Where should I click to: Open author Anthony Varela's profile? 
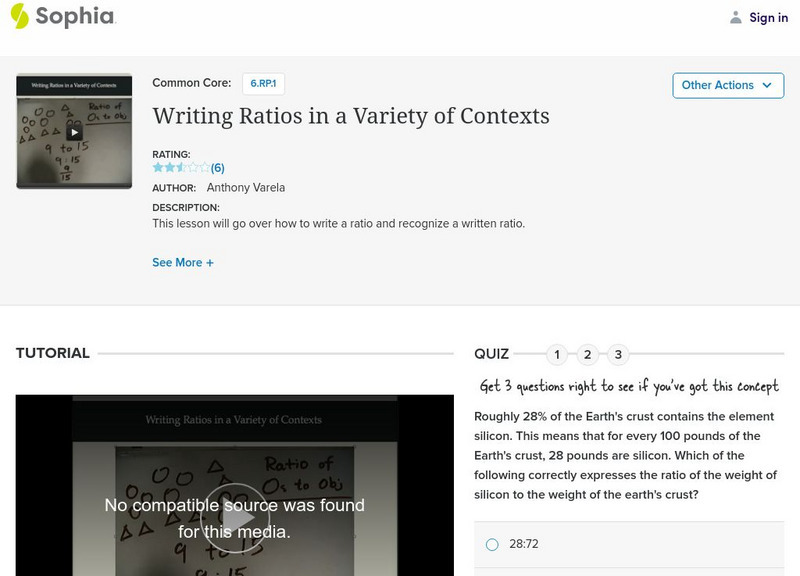pos(246,187)
